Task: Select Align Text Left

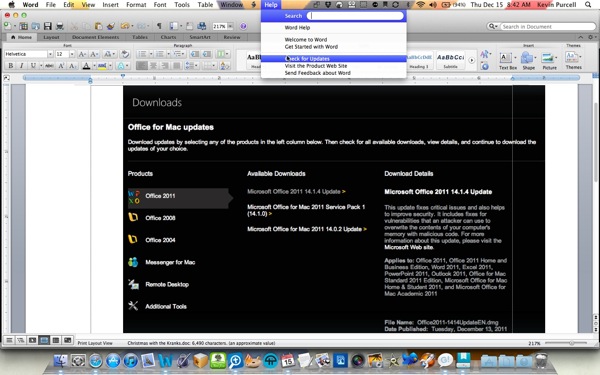Action: coord(142,66)
